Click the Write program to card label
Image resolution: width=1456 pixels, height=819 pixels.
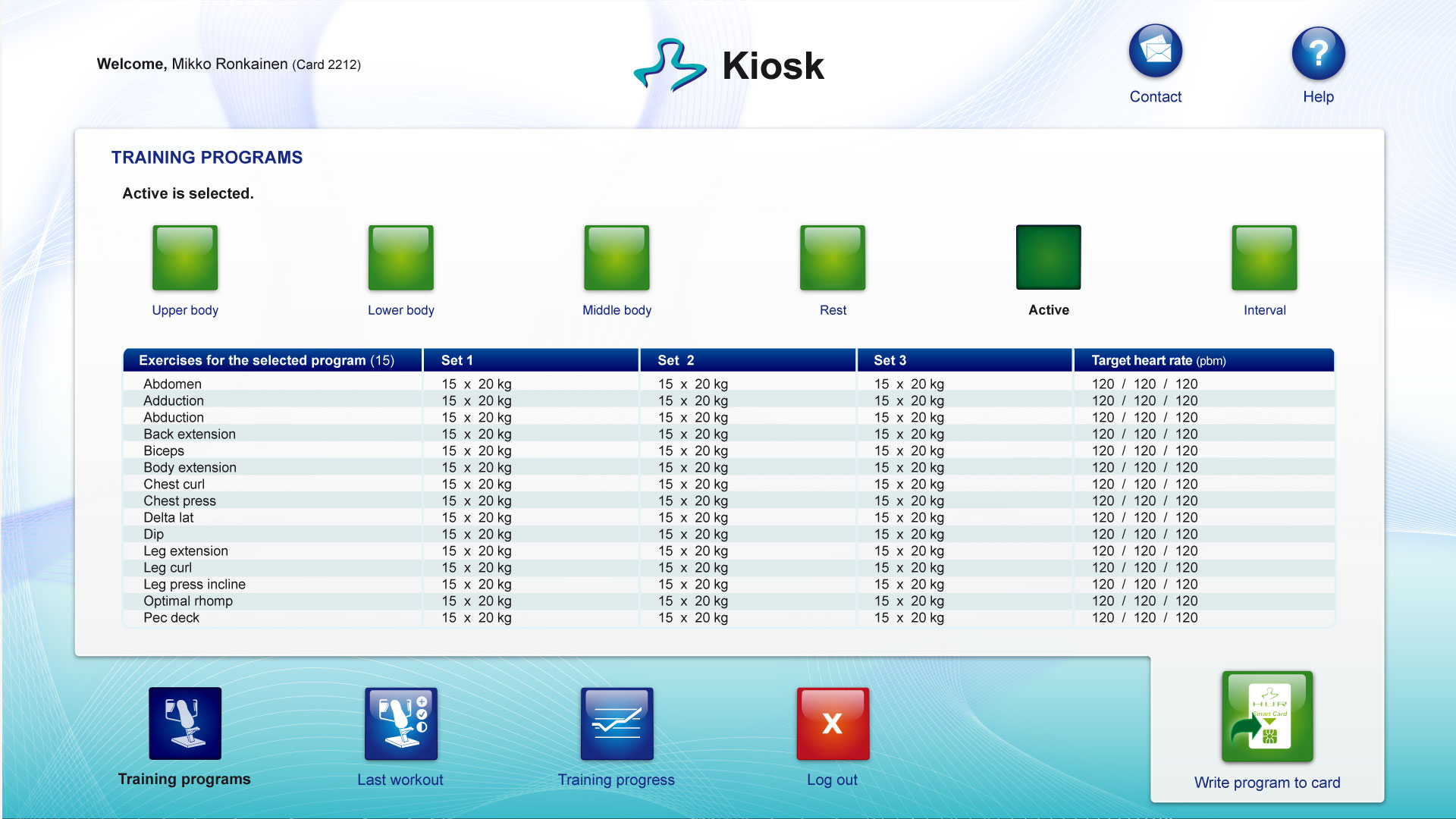point(1266,783)
